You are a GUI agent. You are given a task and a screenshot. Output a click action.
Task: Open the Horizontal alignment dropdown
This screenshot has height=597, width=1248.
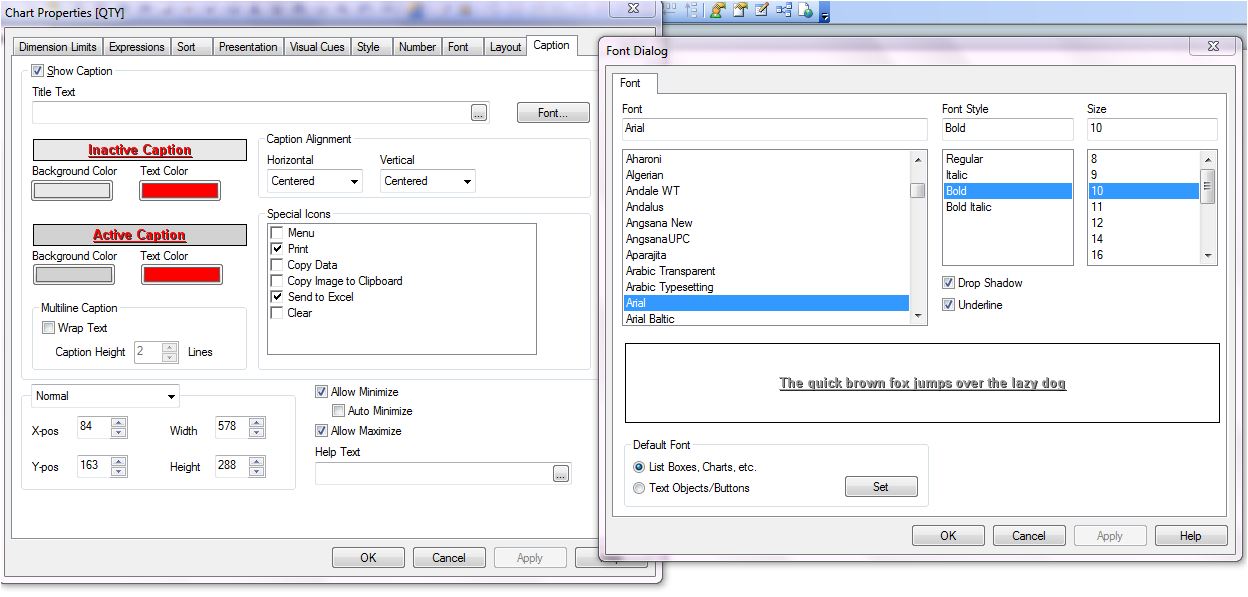315,181
